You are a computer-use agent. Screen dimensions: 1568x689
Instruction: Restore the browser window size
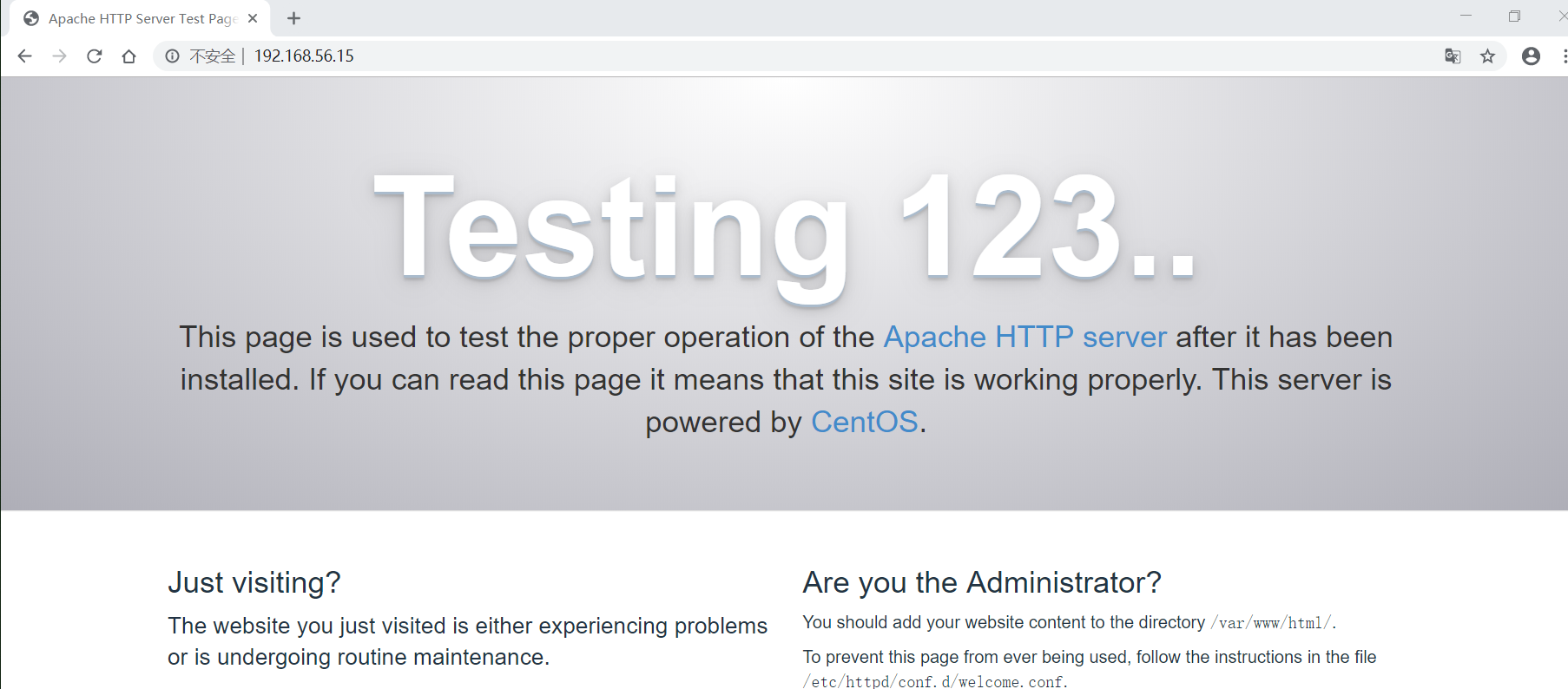(1514, 16)
